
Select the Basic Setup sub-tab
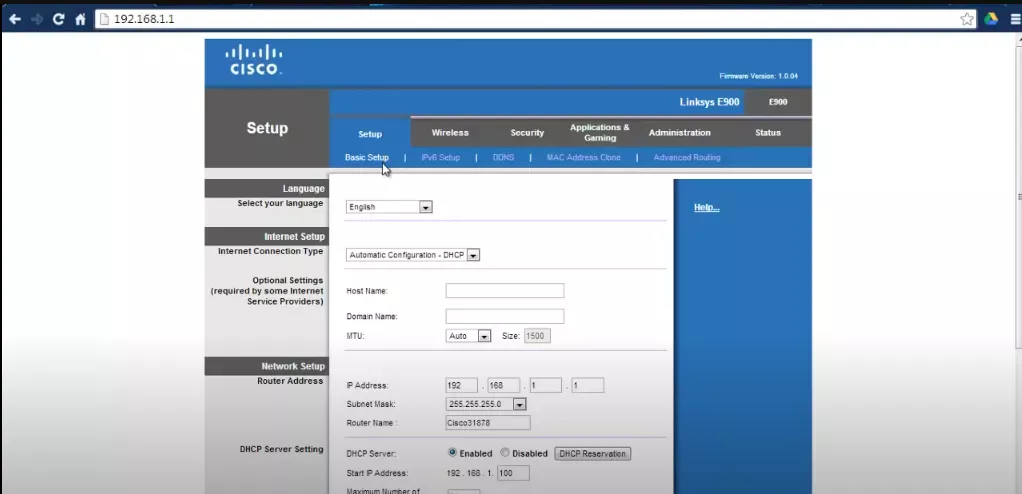coord(367,158)
